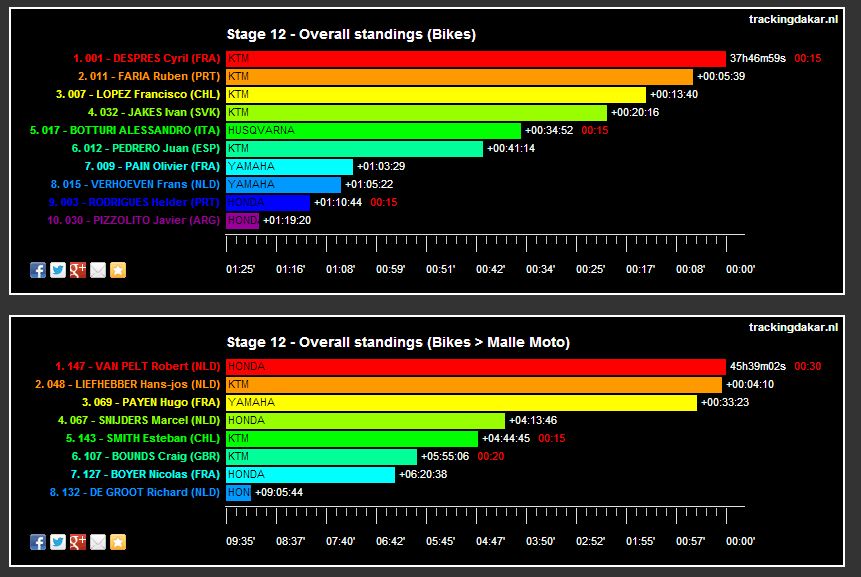Image resolution: width=861 pixels, height=577 pixels.
Task: Select rider '4. 067 - SNIJDERS Marcel (NLD)'
Action: coord(139,420)
